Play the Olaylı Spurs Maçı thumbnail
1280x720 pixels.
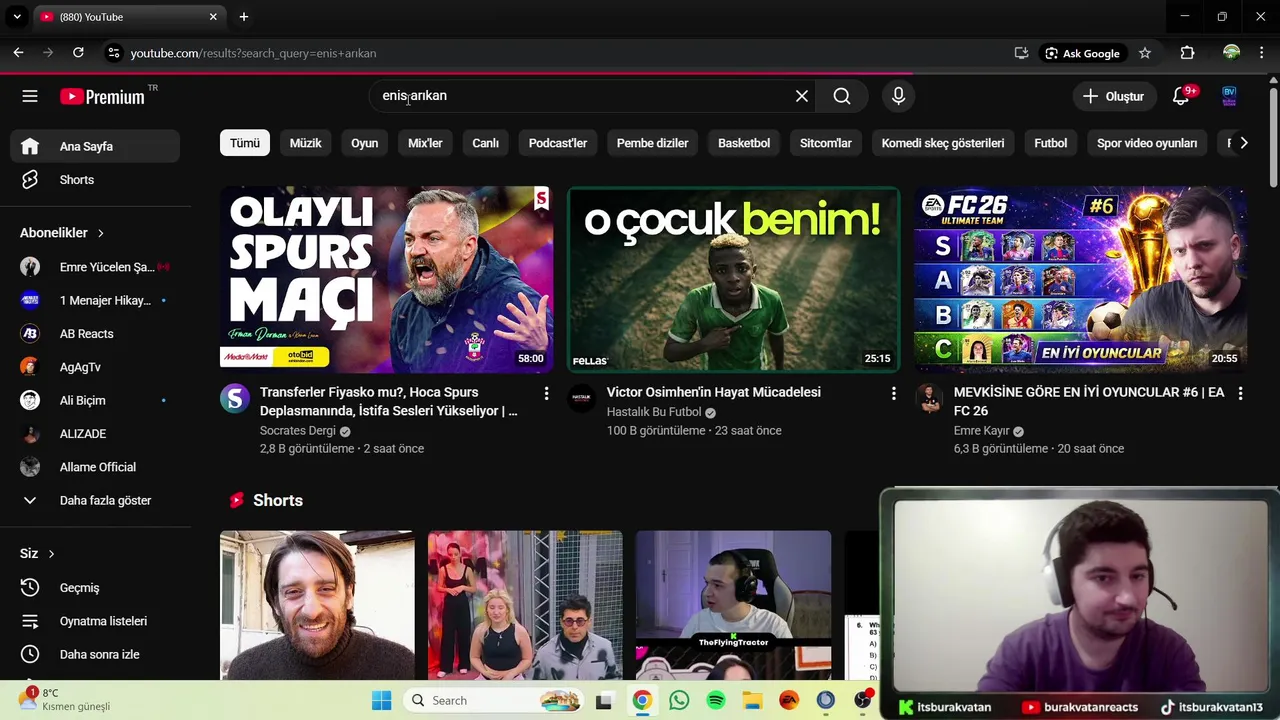pyautogui.click(x=386, y=279)
